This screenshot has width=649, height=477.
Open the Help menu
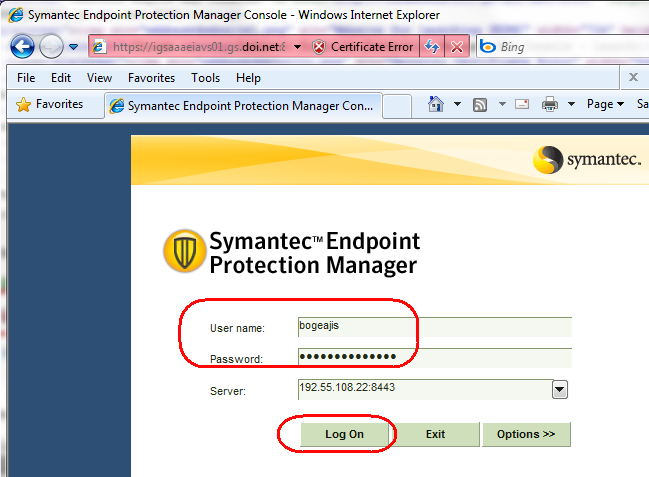(248, 78)
